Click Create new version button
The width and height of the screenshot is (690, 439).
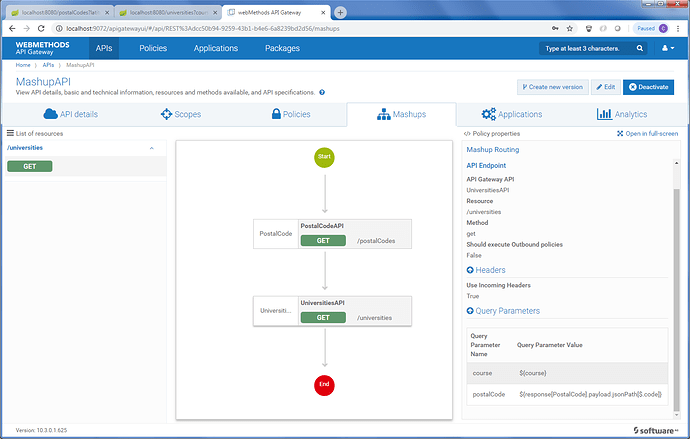tap(553, 87)
